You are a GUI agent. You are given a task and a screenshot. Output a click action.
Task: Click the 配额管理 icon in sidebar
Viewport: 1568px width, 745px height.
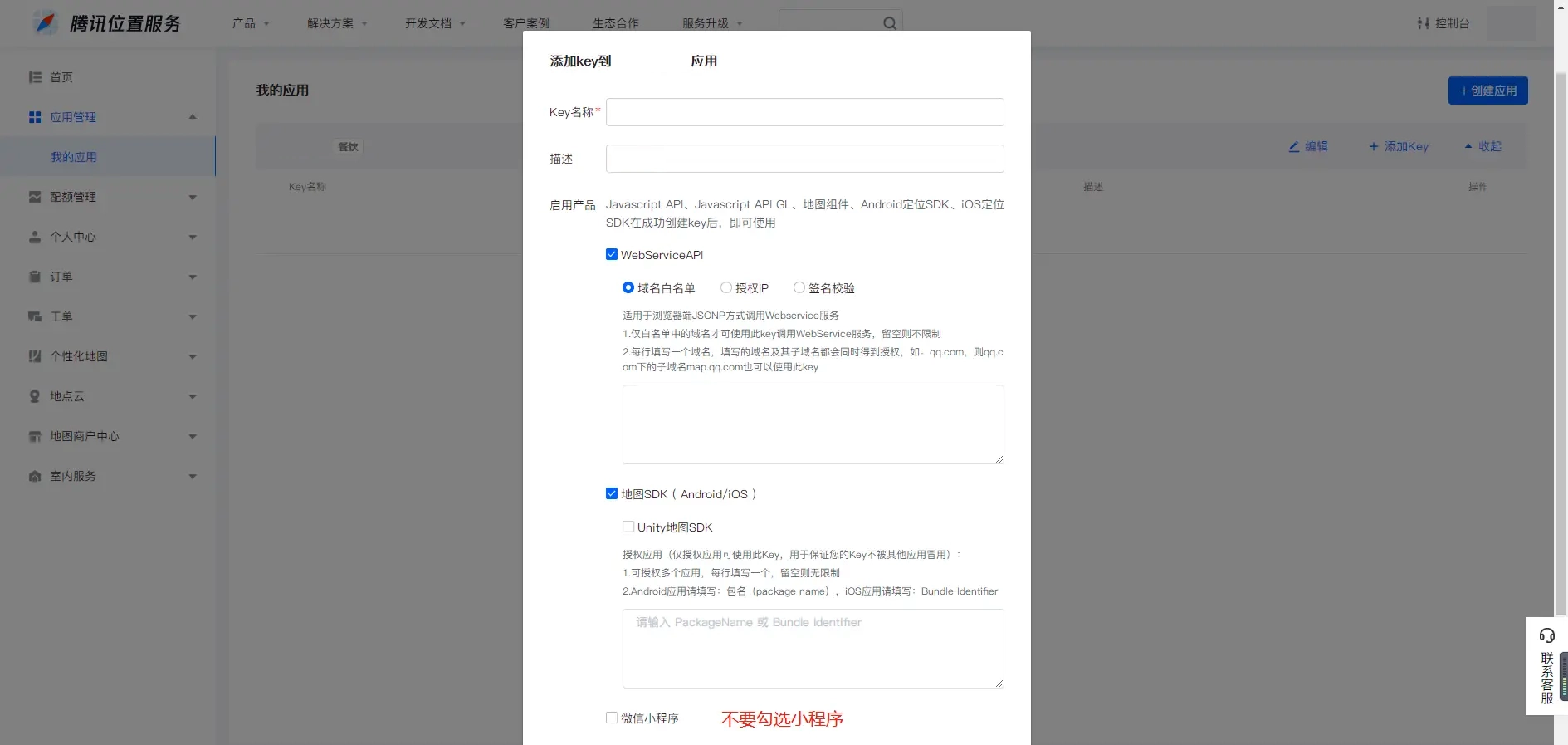point(35,197)
